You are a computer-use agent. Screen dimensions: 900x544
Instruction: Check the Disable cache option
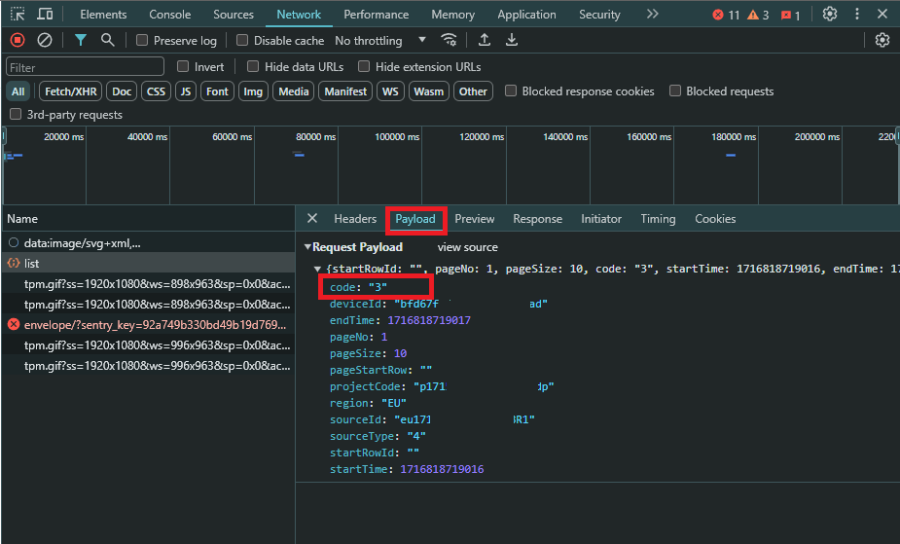pyautogui.click(x=242, y=41)
